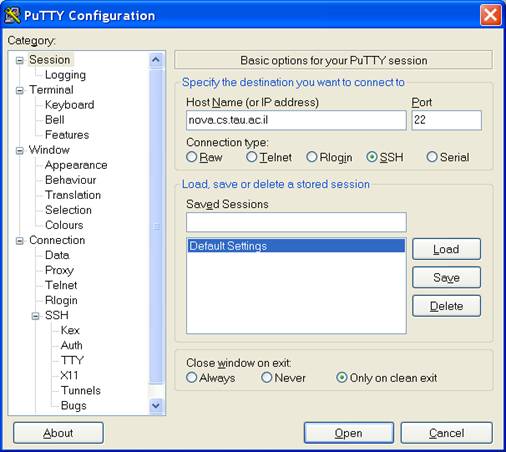506x452 pixels.
Task: Collapse the Window tree node
Action: 20,151
